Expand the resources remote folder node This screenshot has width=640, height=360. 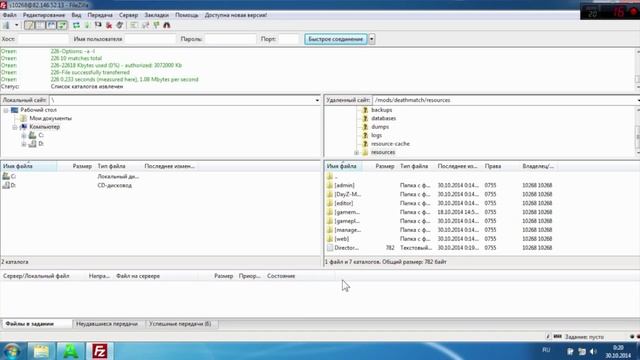(356, 153)
